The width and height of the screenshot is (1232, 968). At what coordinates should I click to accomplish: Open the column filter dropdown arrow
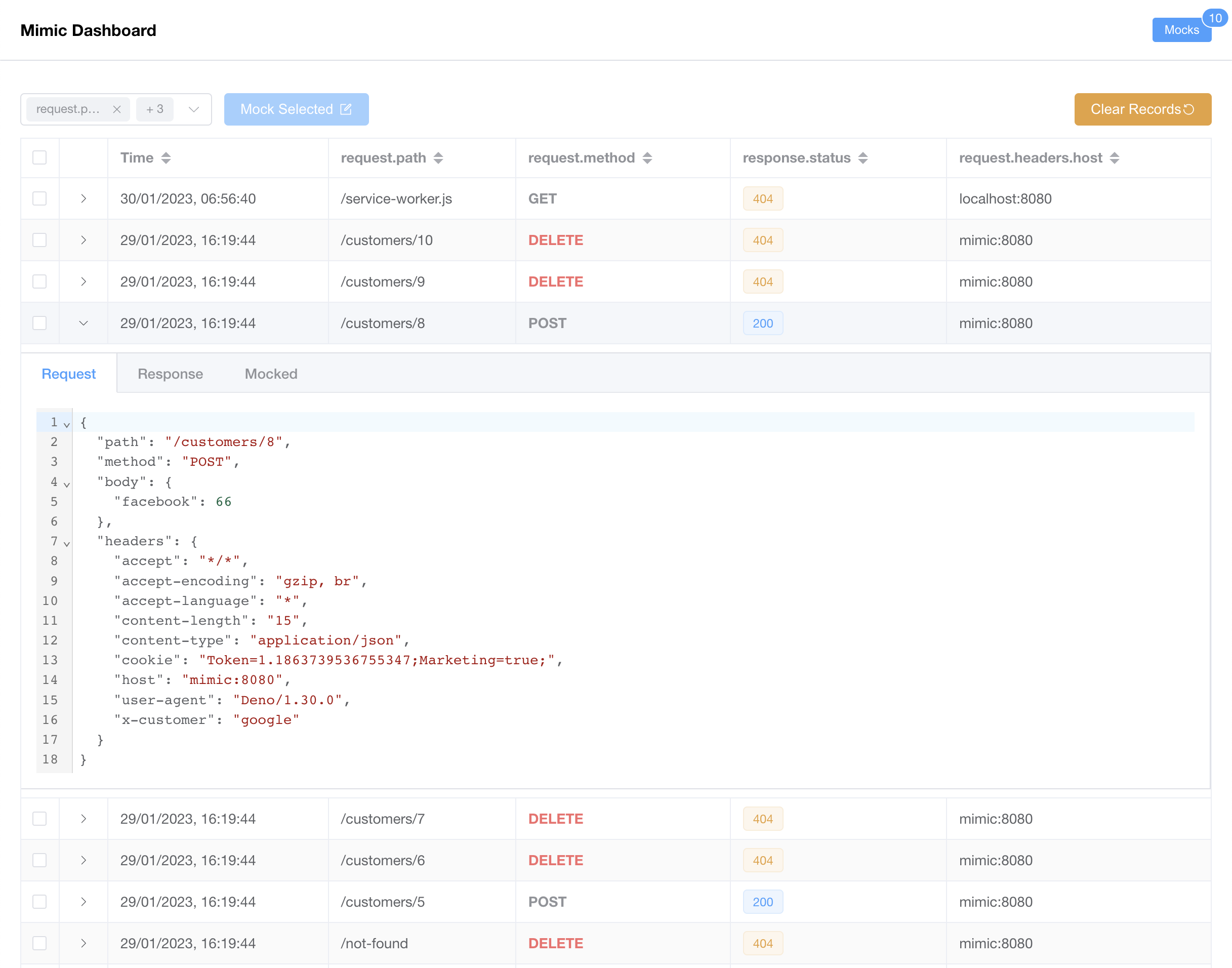point(194,109)
